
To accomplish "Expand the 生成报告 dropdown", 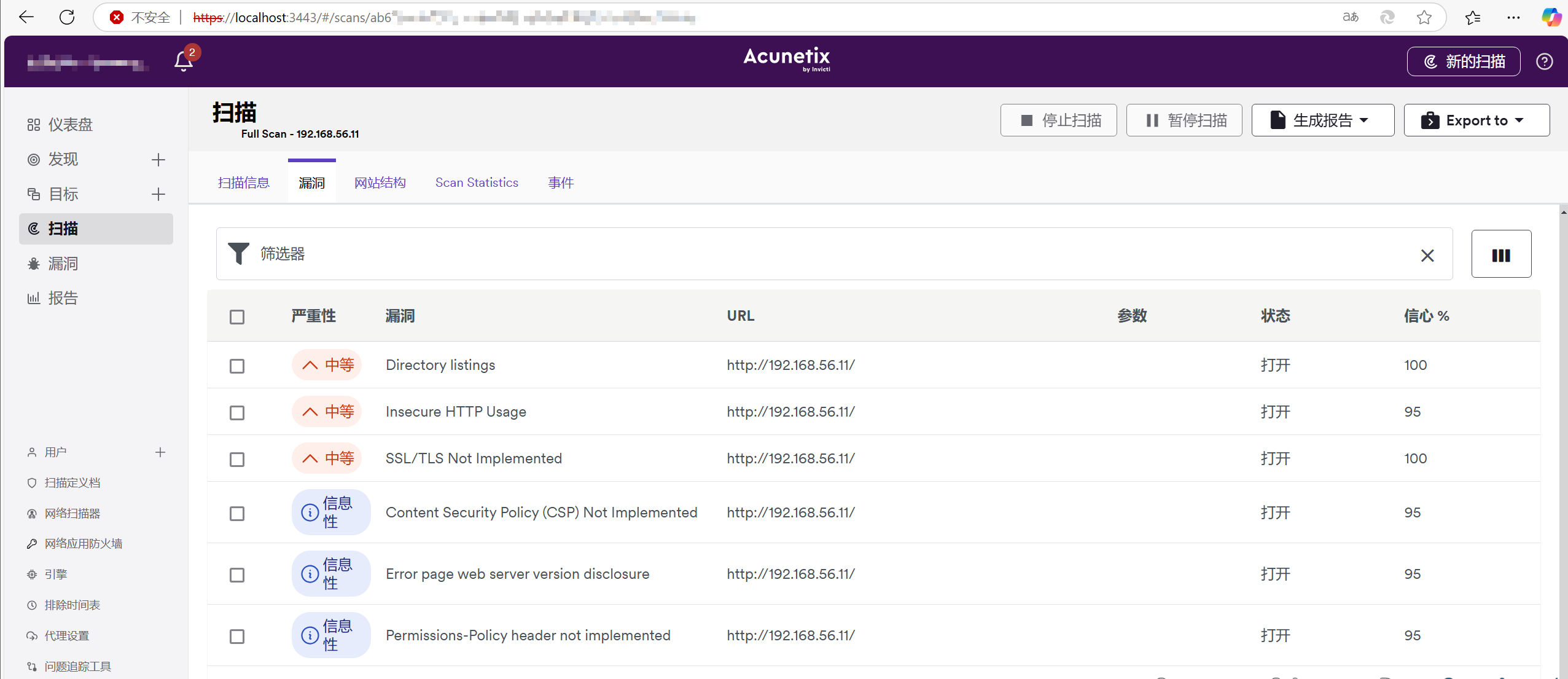I will point(1322,120).
